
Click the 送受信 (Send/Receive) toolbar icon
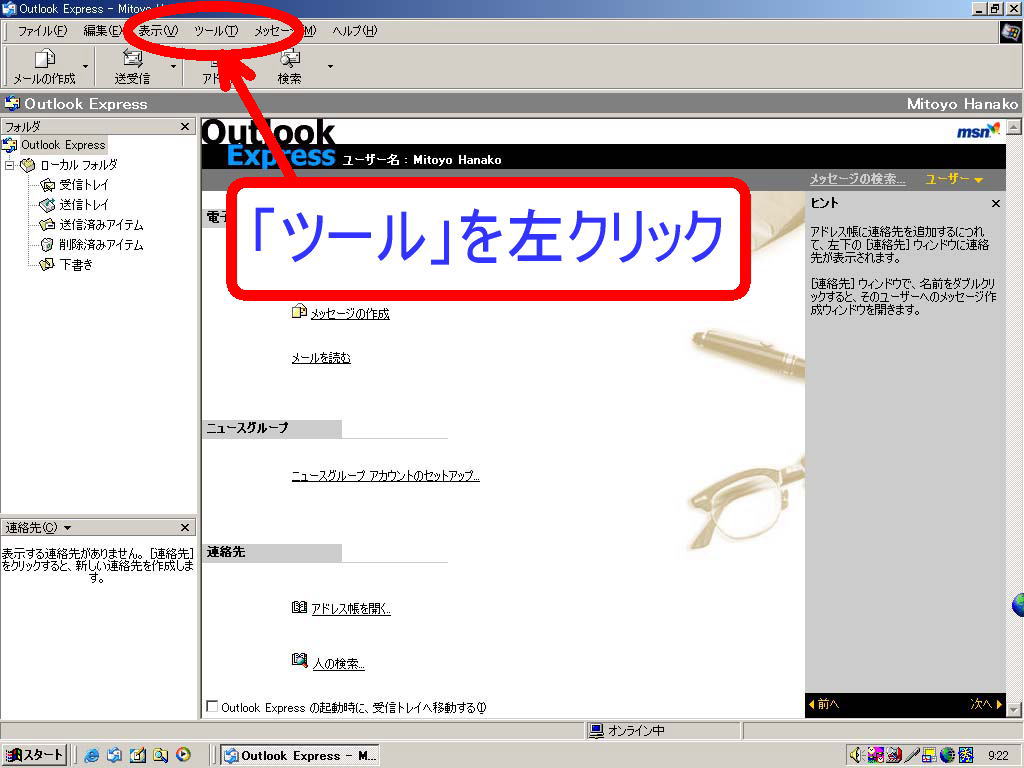click(x=132, y=60)
